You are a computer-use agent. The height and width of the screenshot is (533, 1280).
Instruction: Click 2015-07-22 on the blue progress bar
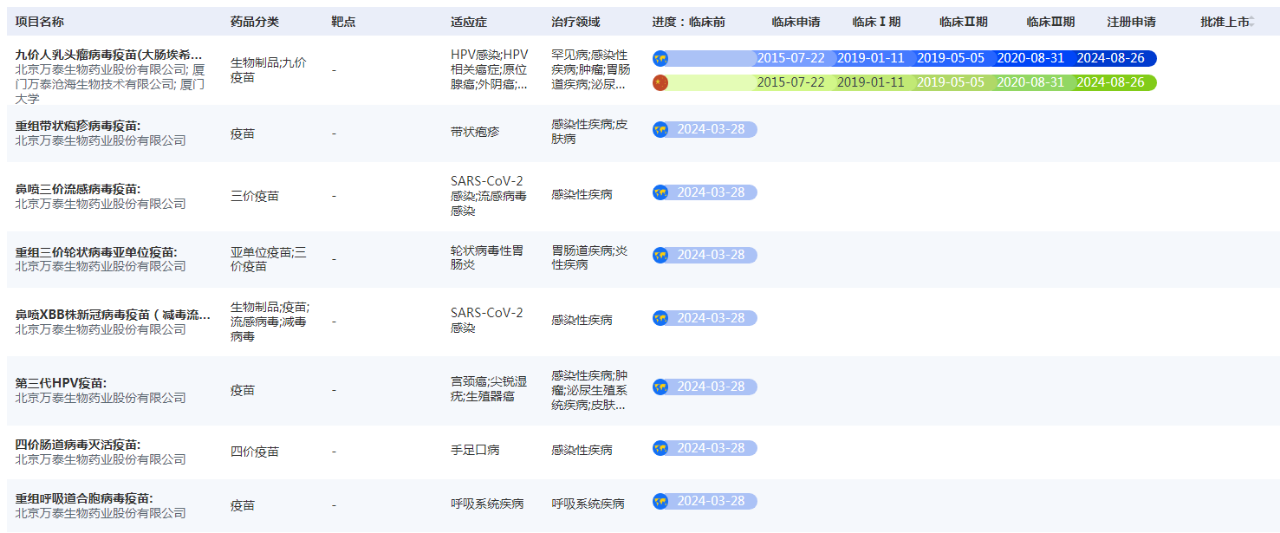pyautogui.click(x=791, y=58)
